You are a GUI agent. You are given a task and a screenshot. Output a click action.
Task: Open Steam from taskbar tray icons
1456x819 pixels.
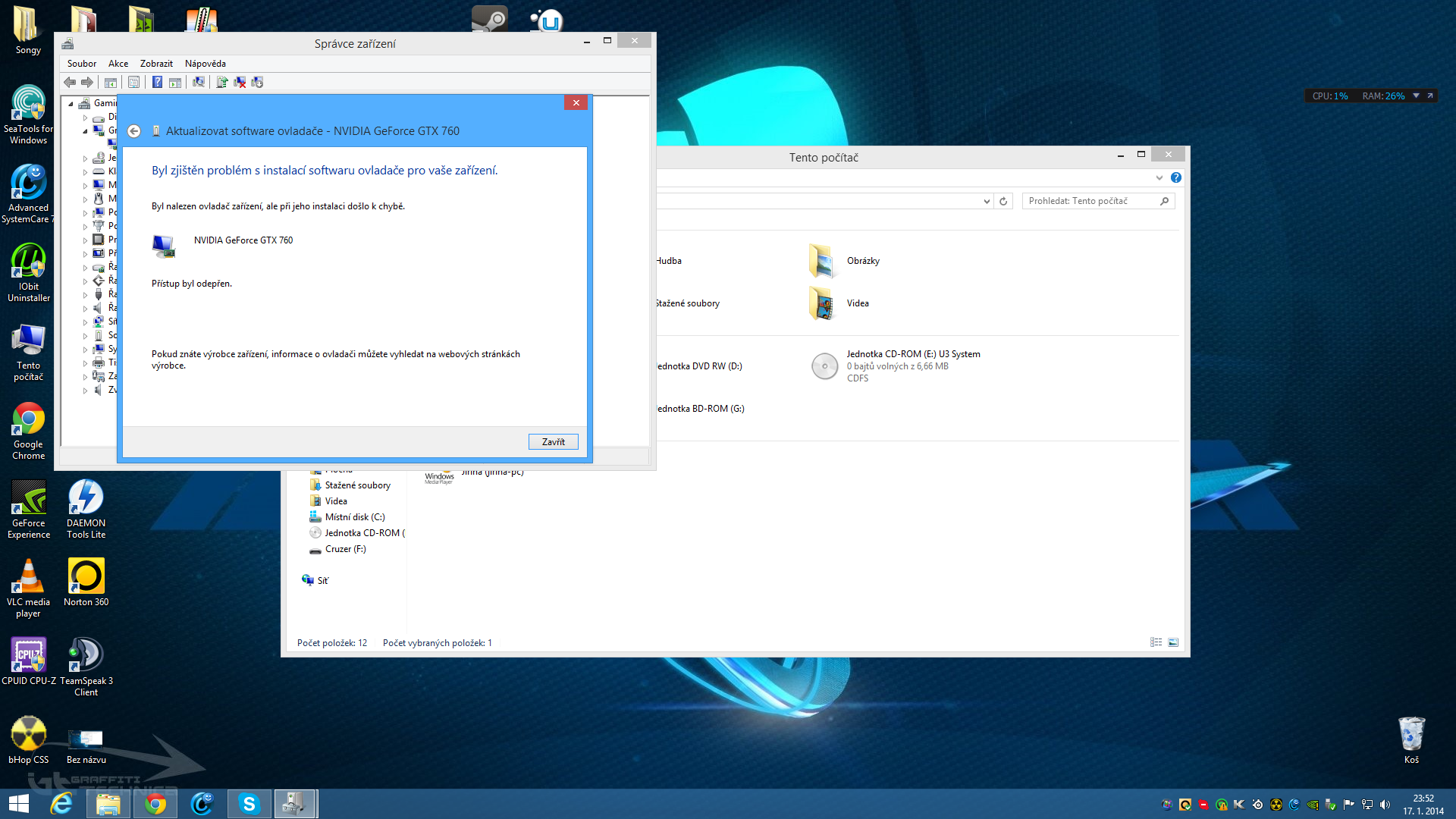[1257, 805]
